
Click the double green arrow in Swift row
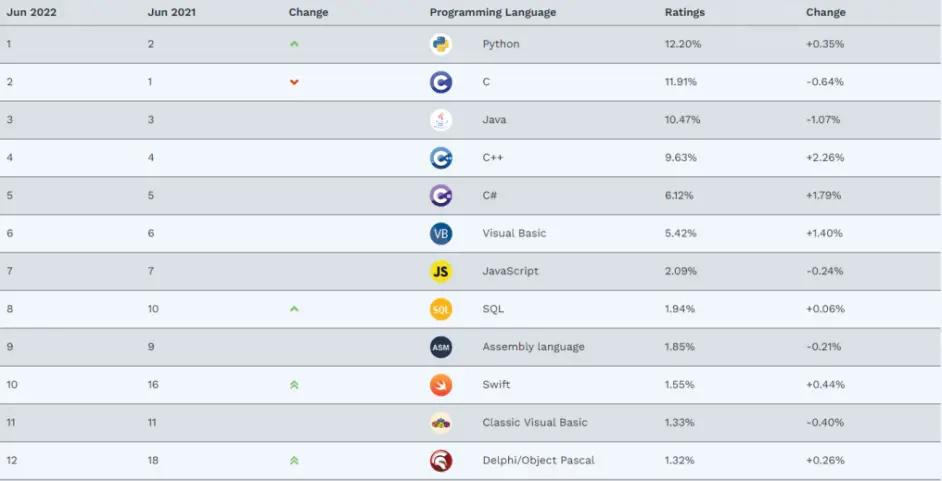pyautogui.click(x=294, y=385)
